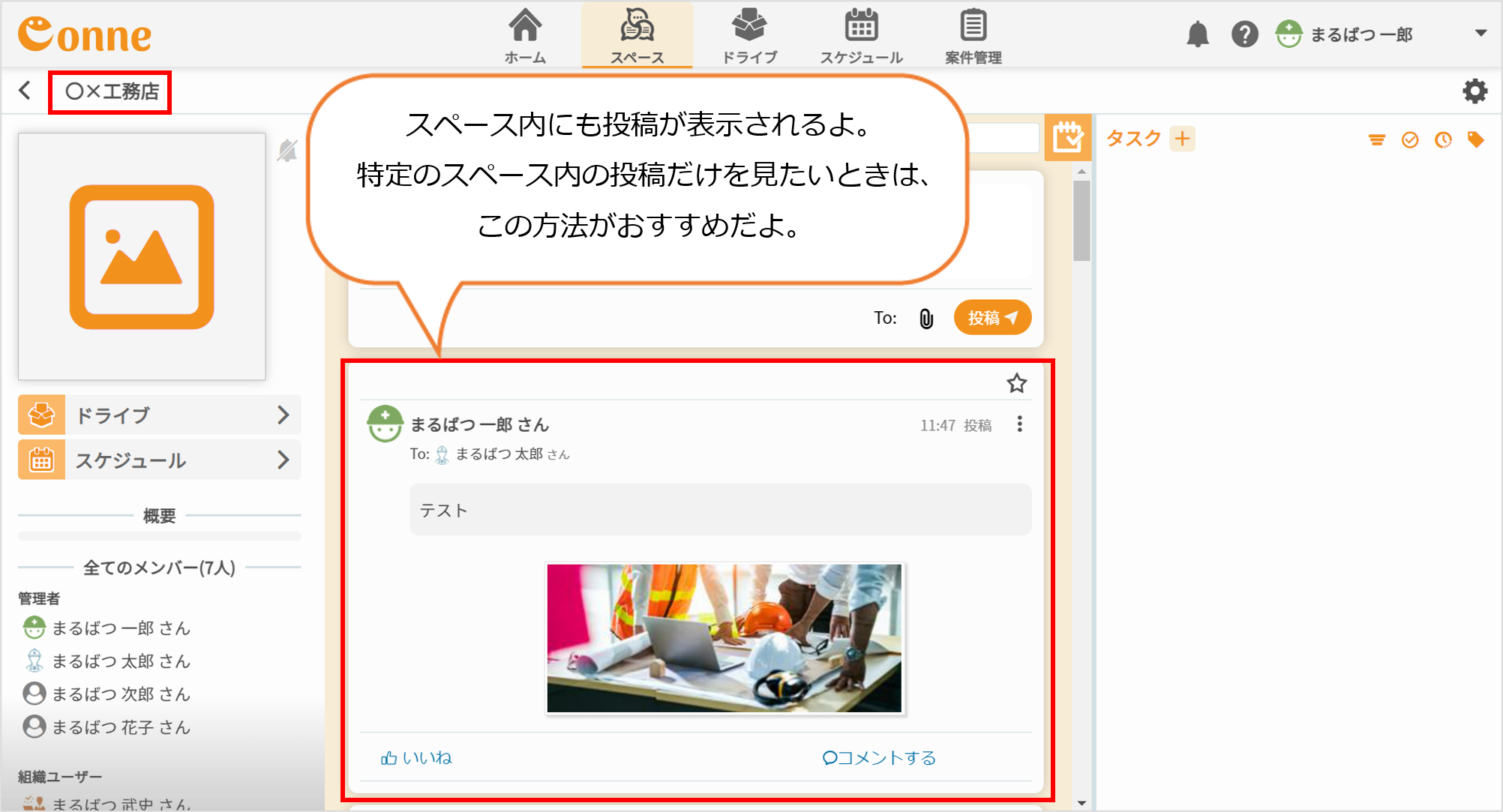Open the post's three-dot menu
This screenshot has height=812, width=1503.
[x=1019, y=424]
